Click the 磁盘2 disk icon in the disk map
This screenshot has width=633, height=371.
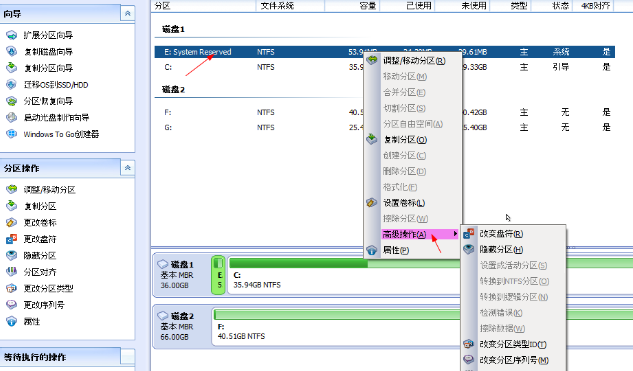tap(163, 316)
